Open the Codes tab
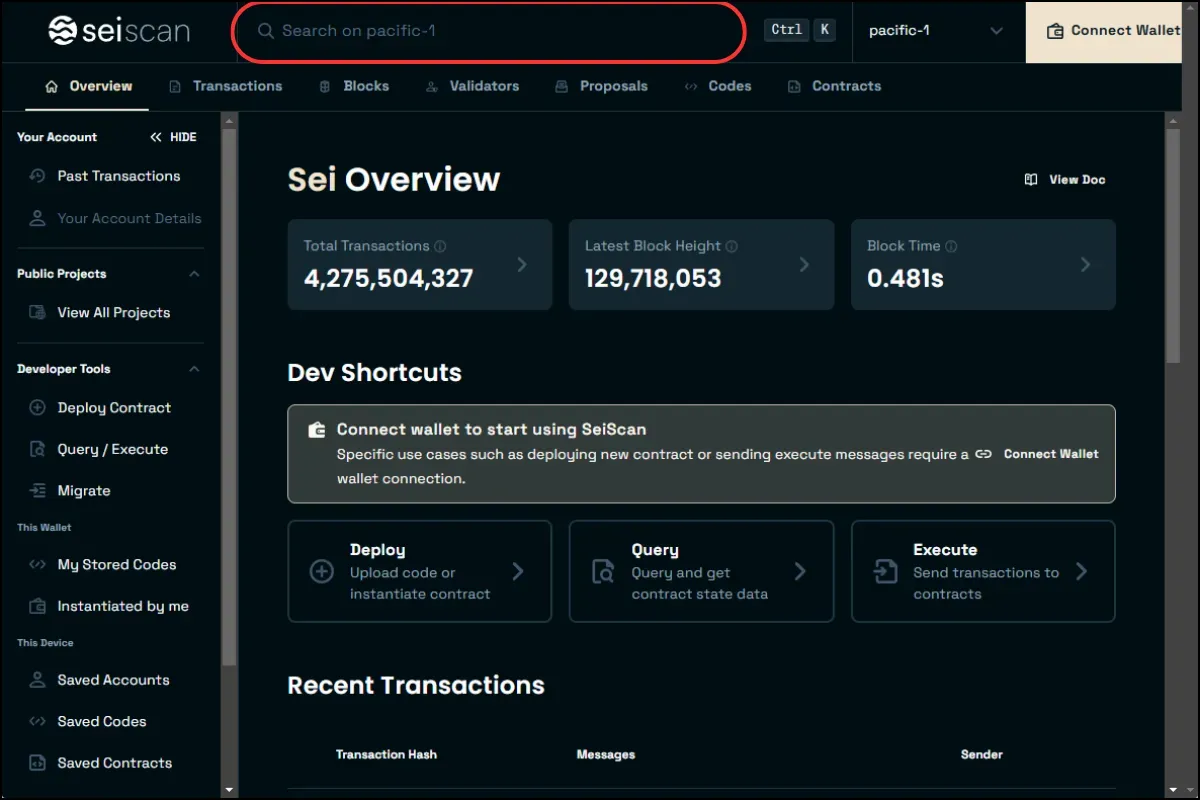The width and height of the screenshot is (1200, 800). click(718, 86)
